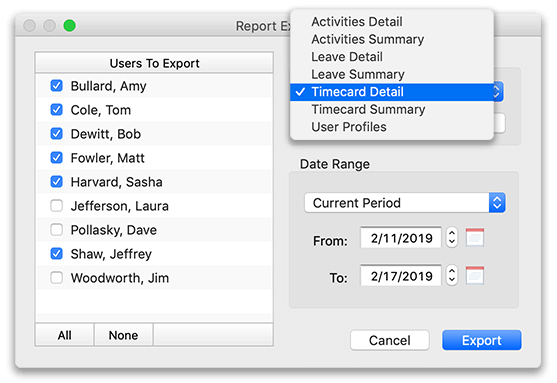Screen dimensions: 557x383
Task: Click the To date stepper arrows
Action: click(452, 275)
